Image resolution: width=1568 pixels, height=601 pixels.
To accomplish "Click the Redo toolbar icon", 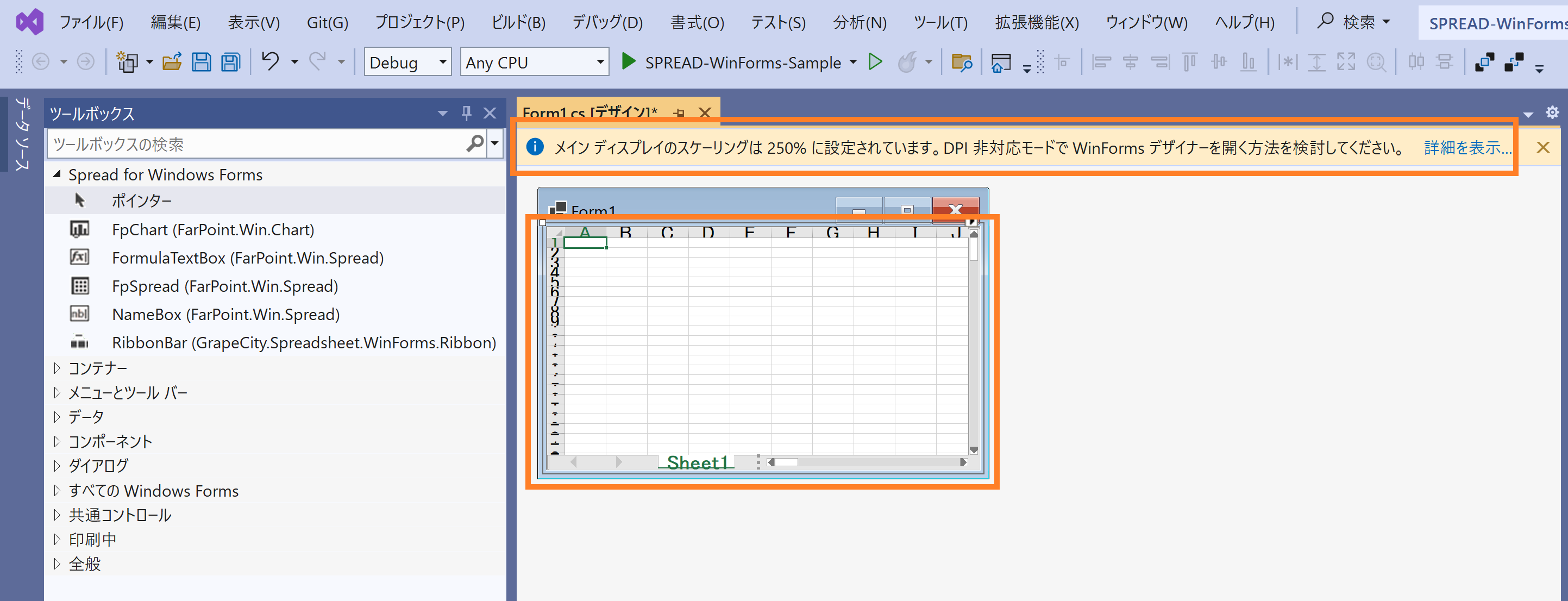I will coord(317,61).
